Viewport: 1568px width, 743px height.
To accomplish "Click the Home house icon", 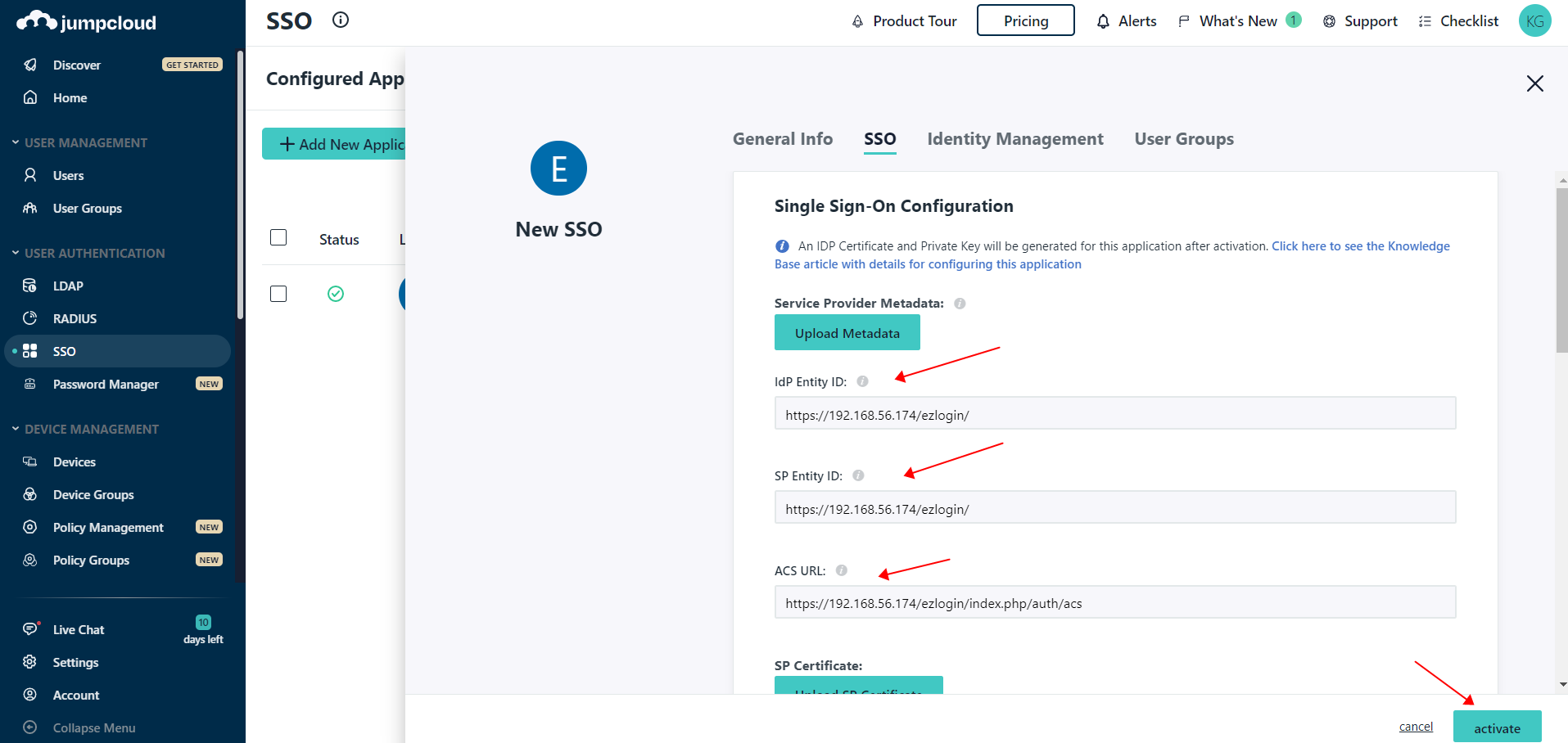I will pos(30,97).
